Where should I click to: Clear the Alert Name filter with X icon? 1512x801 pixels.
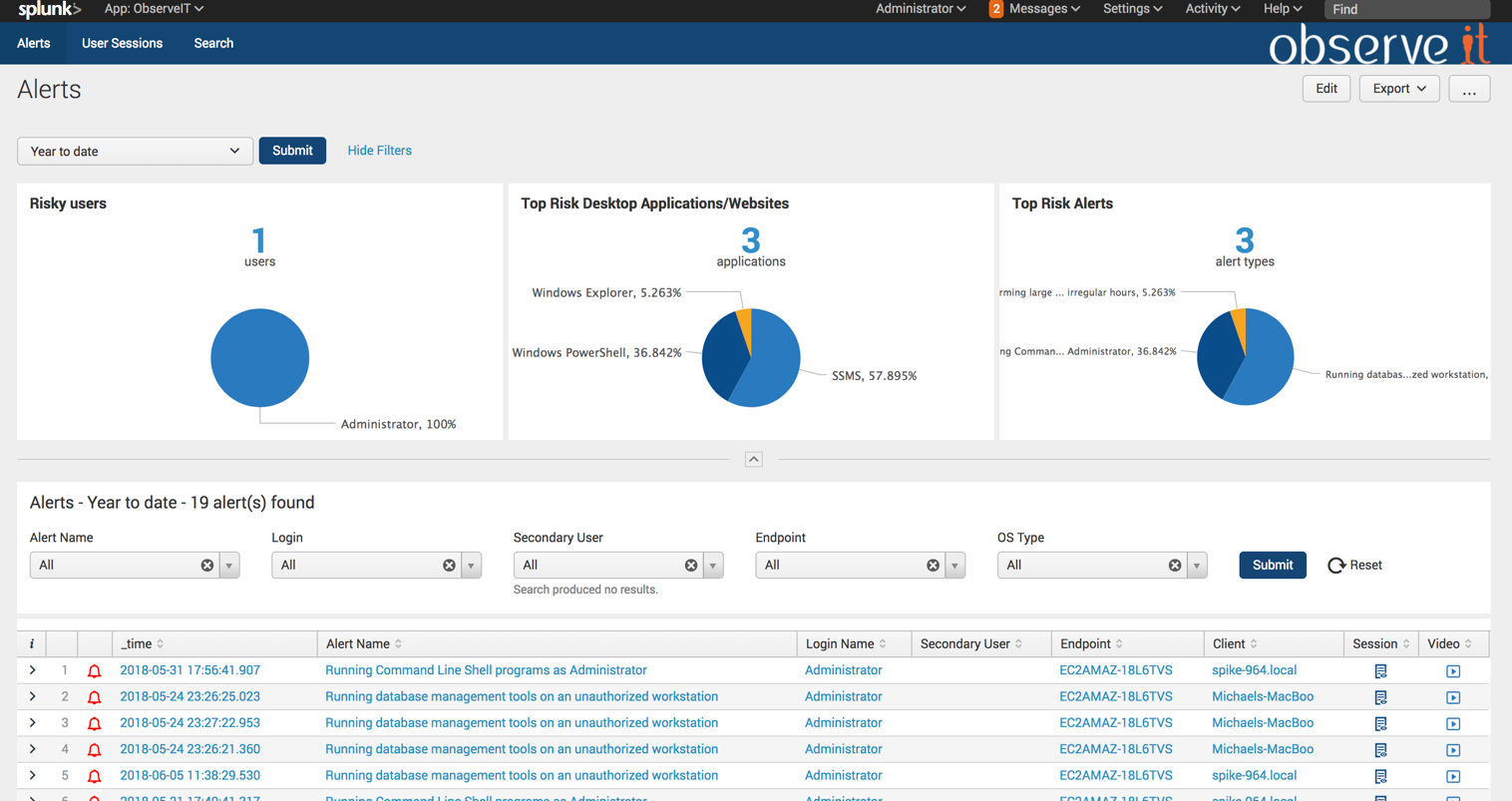[x=207, y=566]
